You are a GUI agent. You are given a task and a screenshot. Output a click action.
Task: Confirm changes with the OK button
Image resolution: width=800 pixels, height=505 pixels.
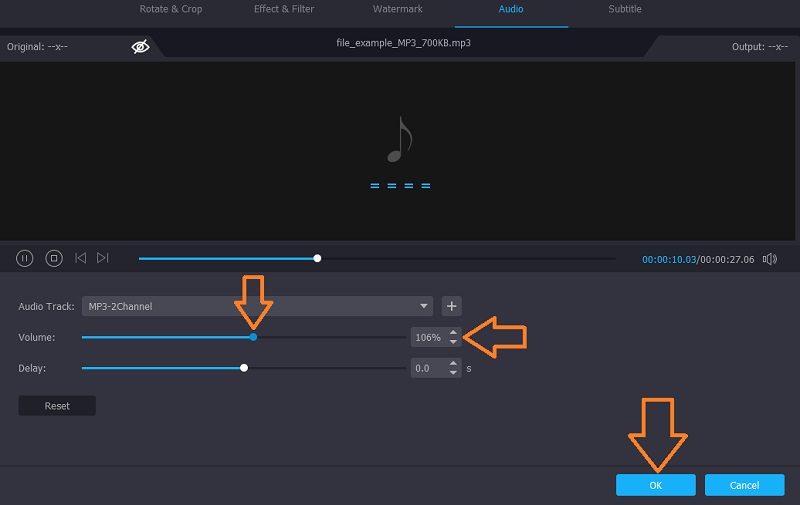coord(655,485)
